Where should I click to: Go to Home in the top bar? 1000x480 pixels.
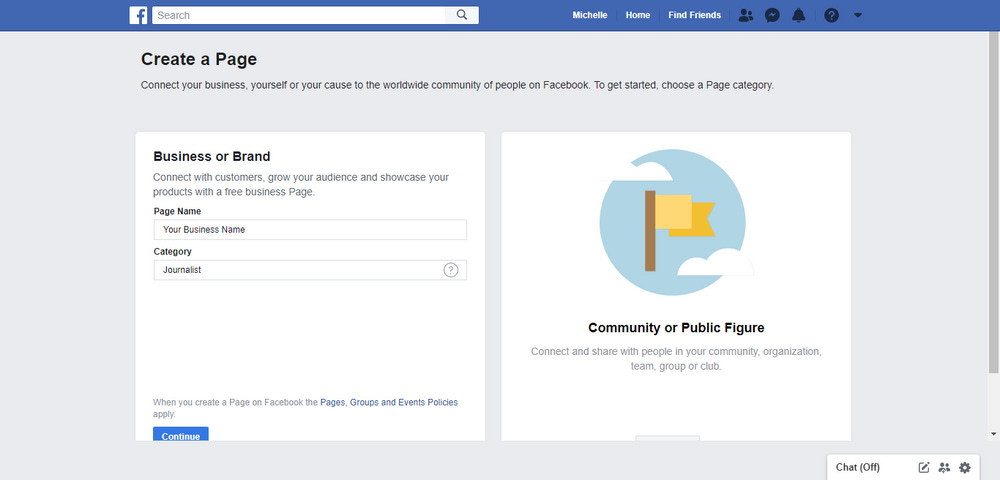click(638, 15)
